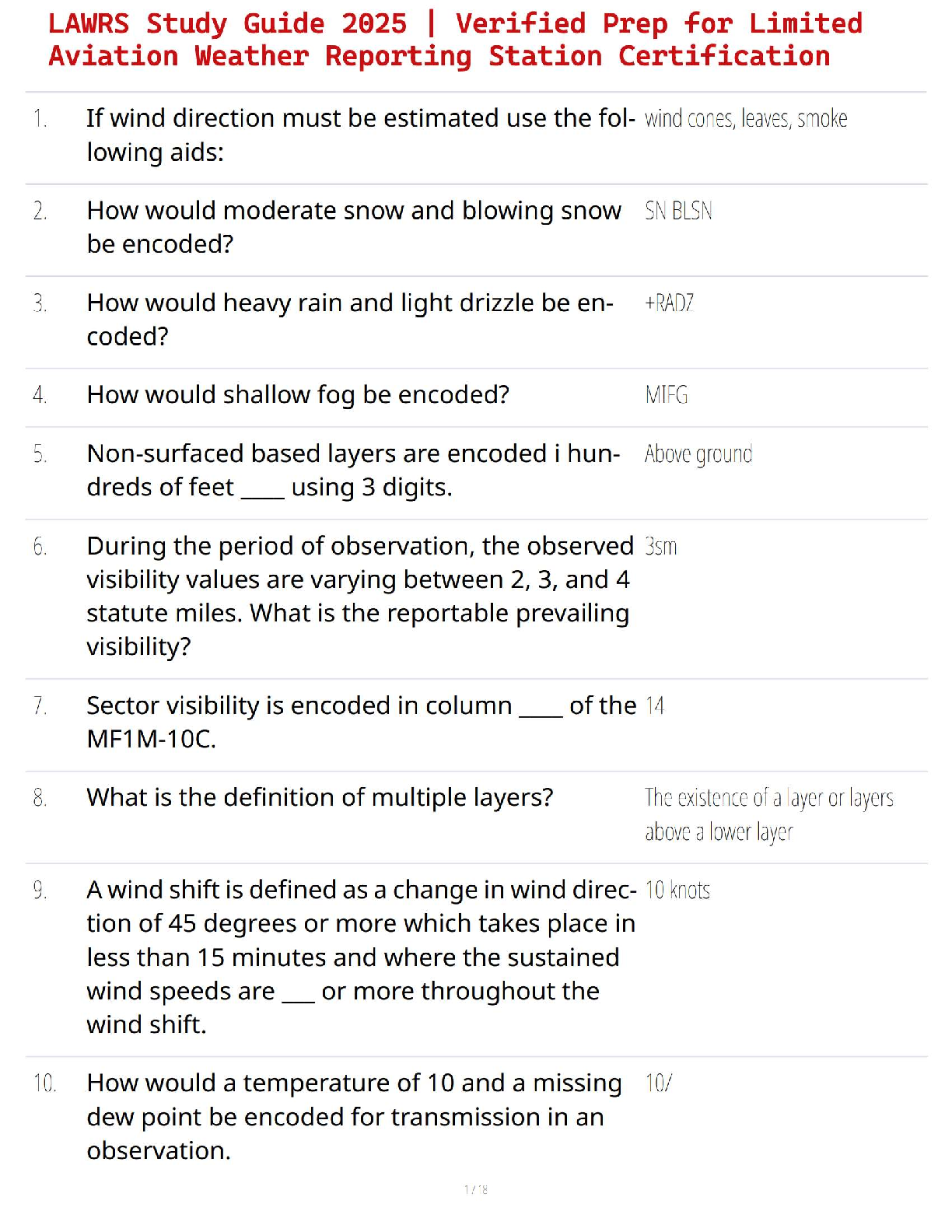Screen dimensions: 952x1232
Task: Click the 'Above ground' answer
Action: 698,454
